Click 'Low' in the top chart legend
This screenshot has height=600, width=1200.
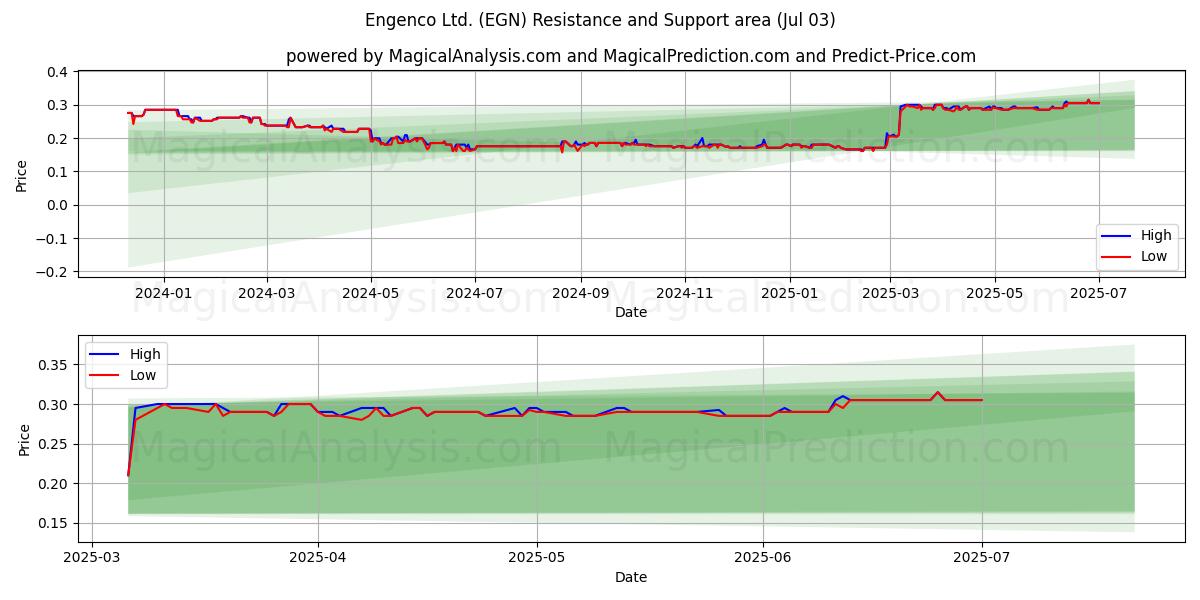[1155, 256]
